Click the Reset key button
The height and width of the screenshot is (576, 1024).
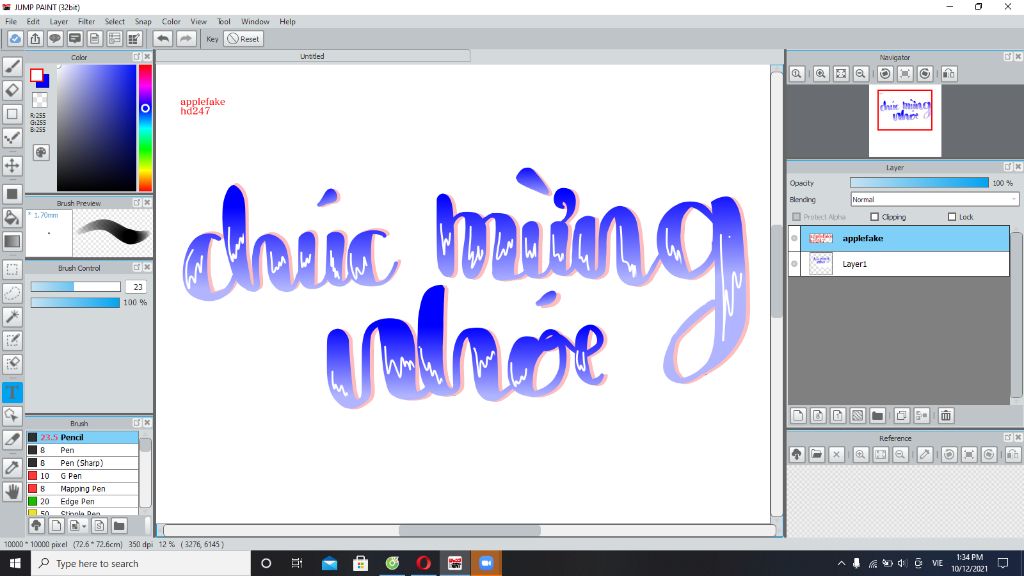coord(243,39)
